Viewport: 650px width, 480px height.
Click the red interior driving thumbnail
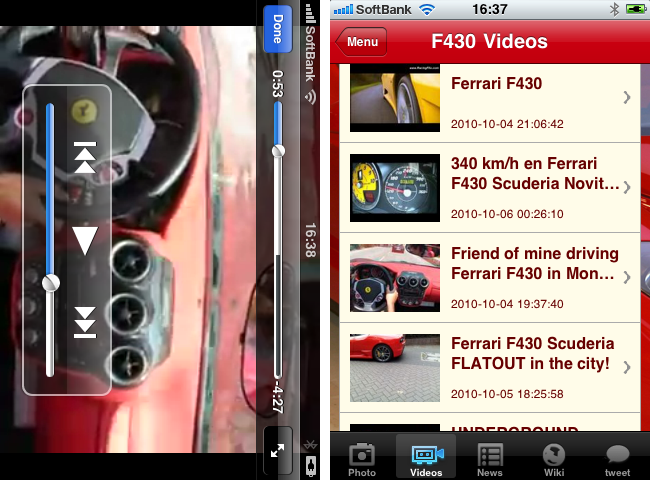pos(395,278)
